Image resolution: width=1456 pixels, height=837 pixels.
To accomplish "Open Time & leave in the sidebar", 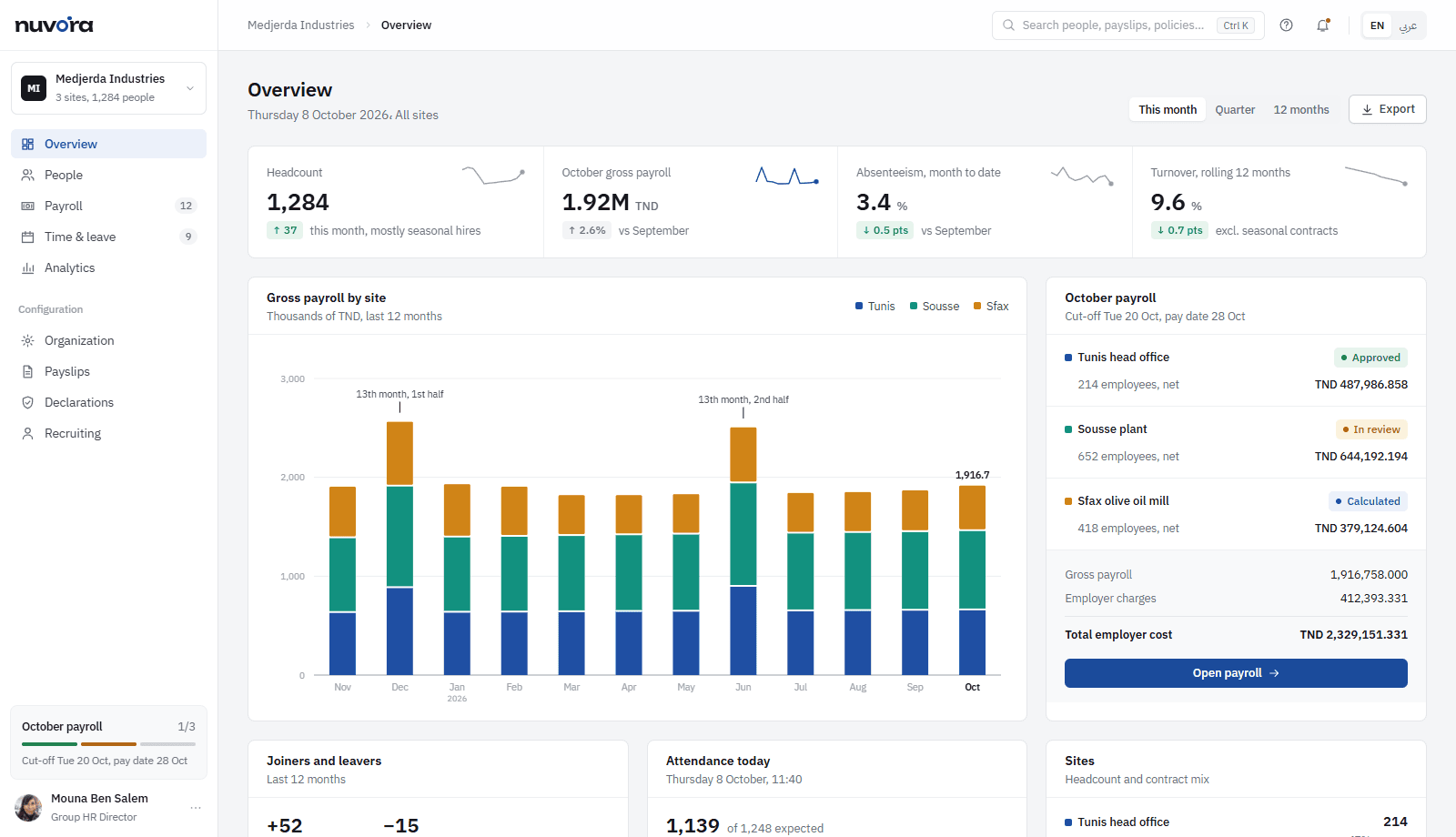I will pos(108,237).
